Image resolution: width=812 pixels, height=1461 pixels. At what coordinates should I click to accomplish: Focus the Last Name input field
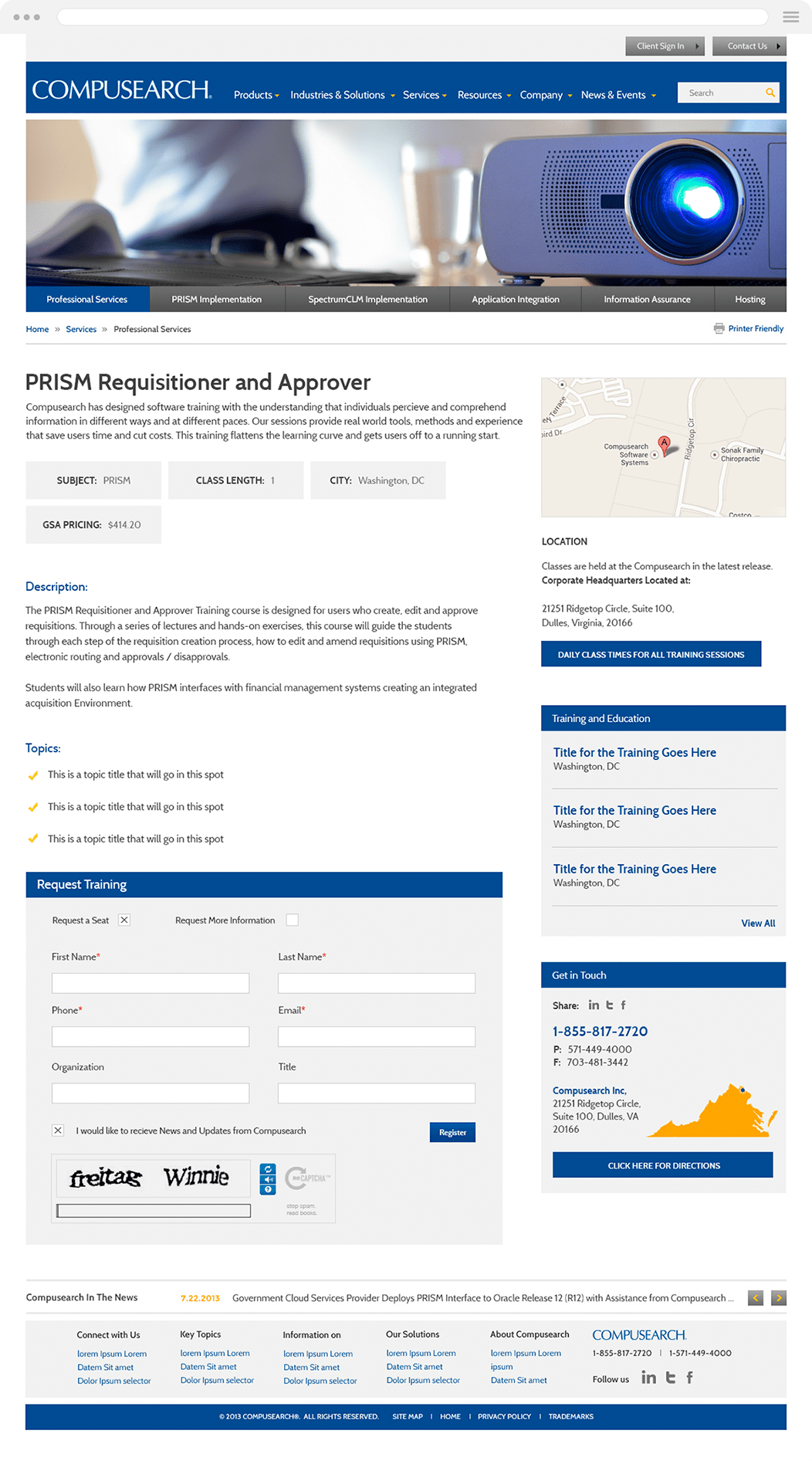[377, 983]
